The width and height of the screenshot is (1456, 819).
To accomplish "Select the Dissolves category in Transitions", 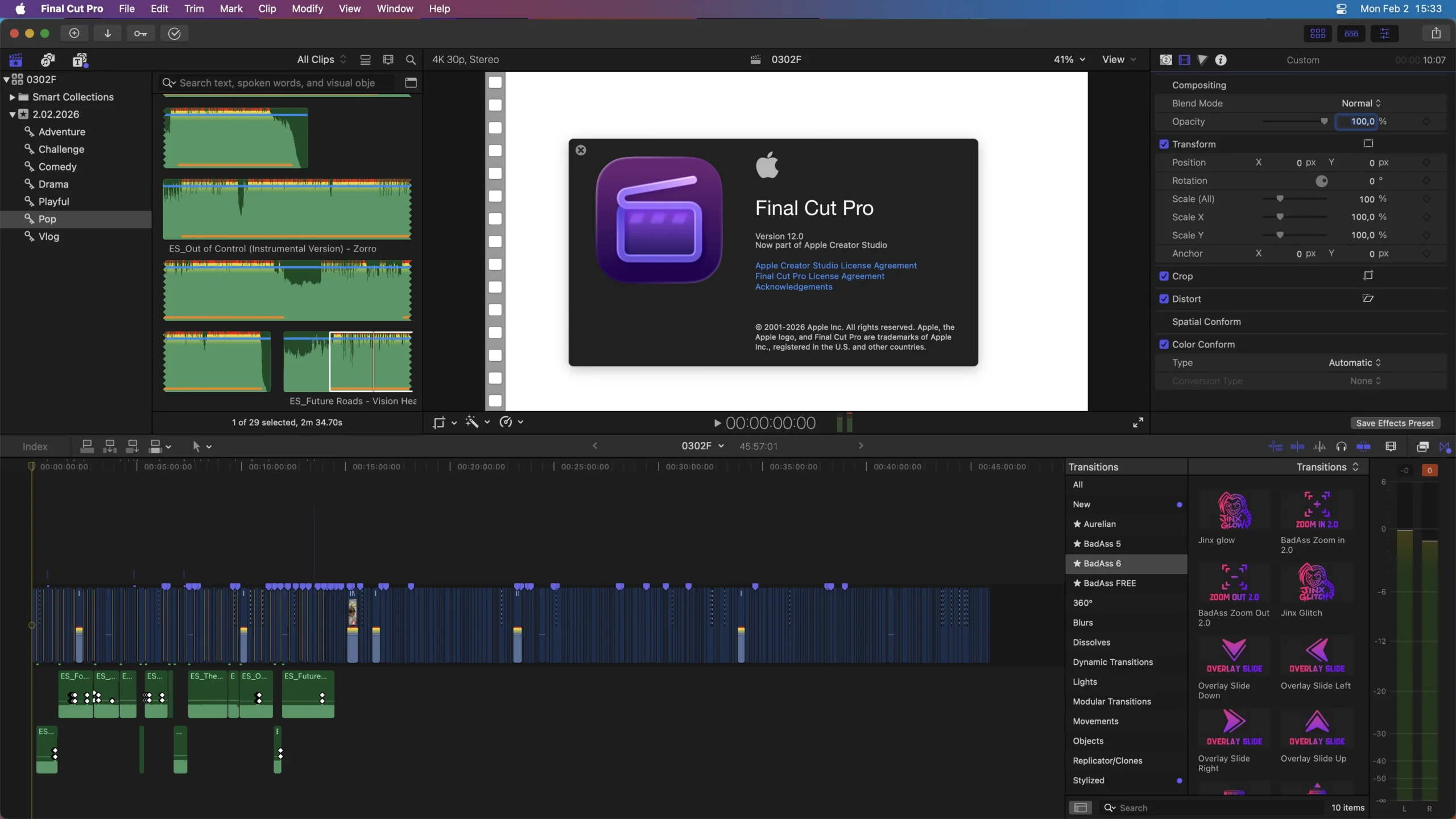I will click(x=1092, y=642).
